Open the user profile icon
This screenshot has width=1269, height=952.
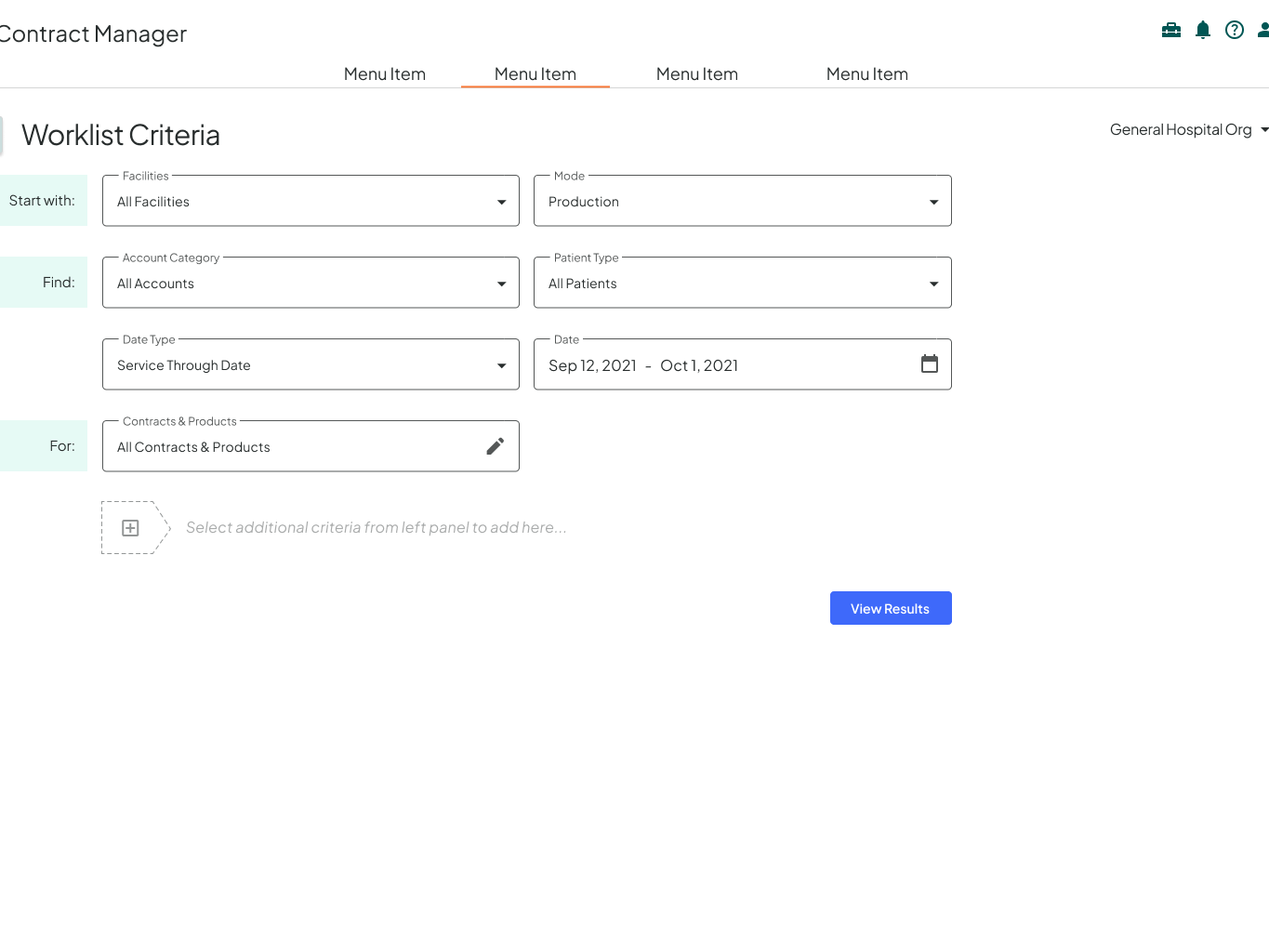[1263, 30]
